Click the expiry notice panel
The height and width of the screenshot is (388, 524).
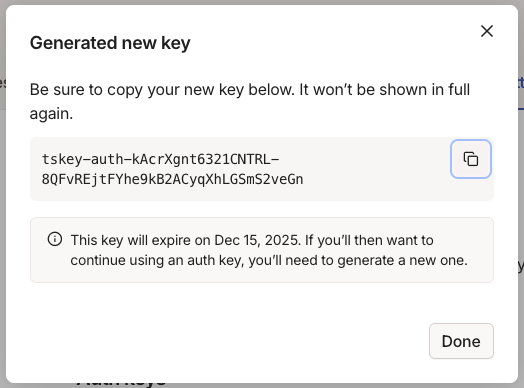262,250
